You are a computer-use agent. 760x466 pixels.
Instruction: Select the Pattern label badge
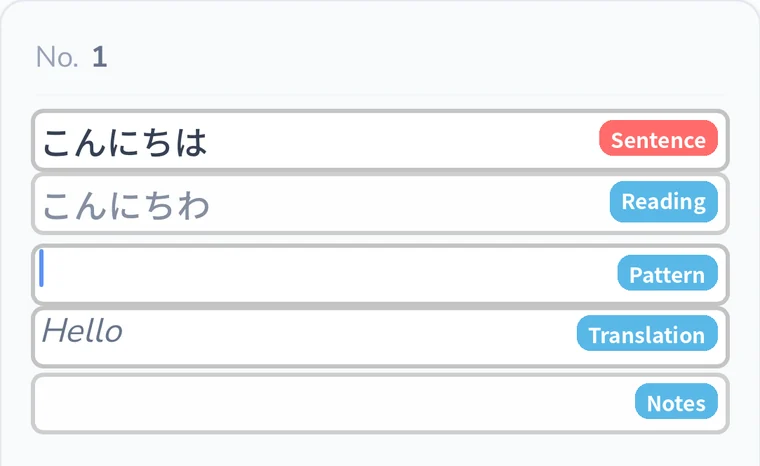667,273
